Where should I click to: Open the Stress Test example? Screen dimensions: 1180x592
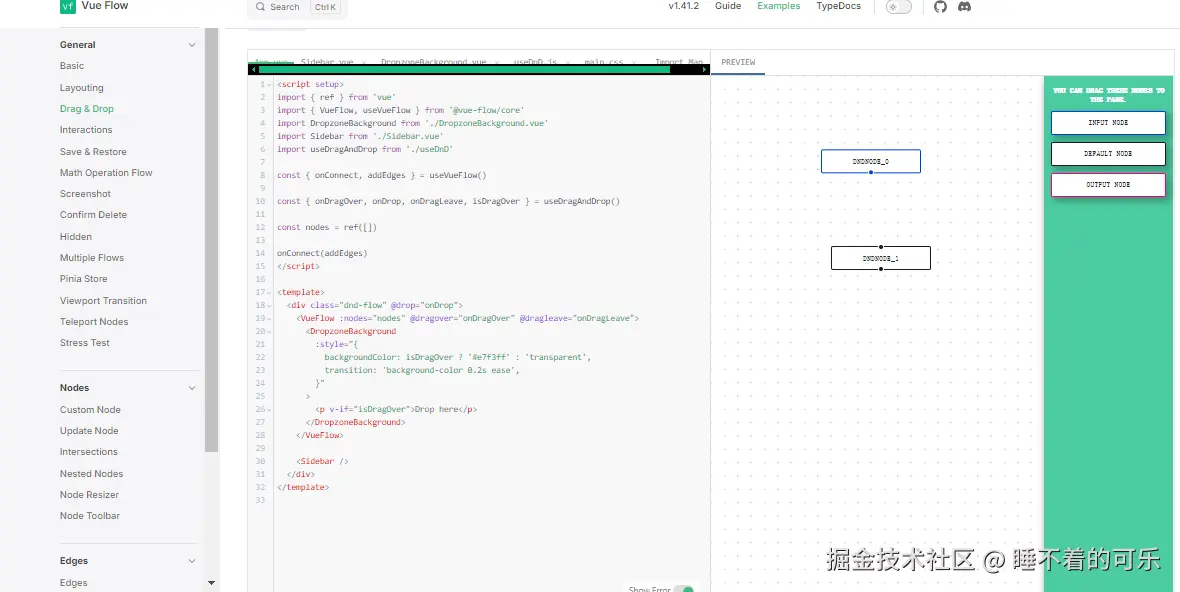[x=85, y=343]
